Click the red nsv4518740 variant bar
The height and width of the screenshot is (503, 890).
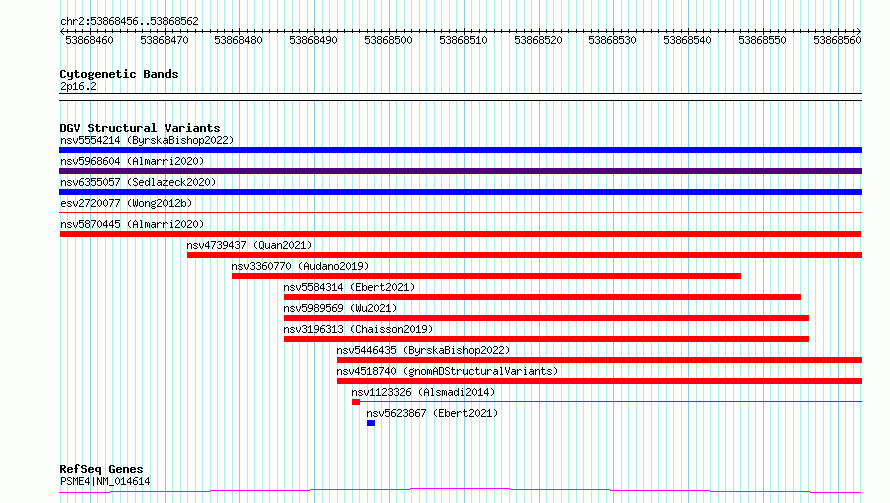coord(599,381)
